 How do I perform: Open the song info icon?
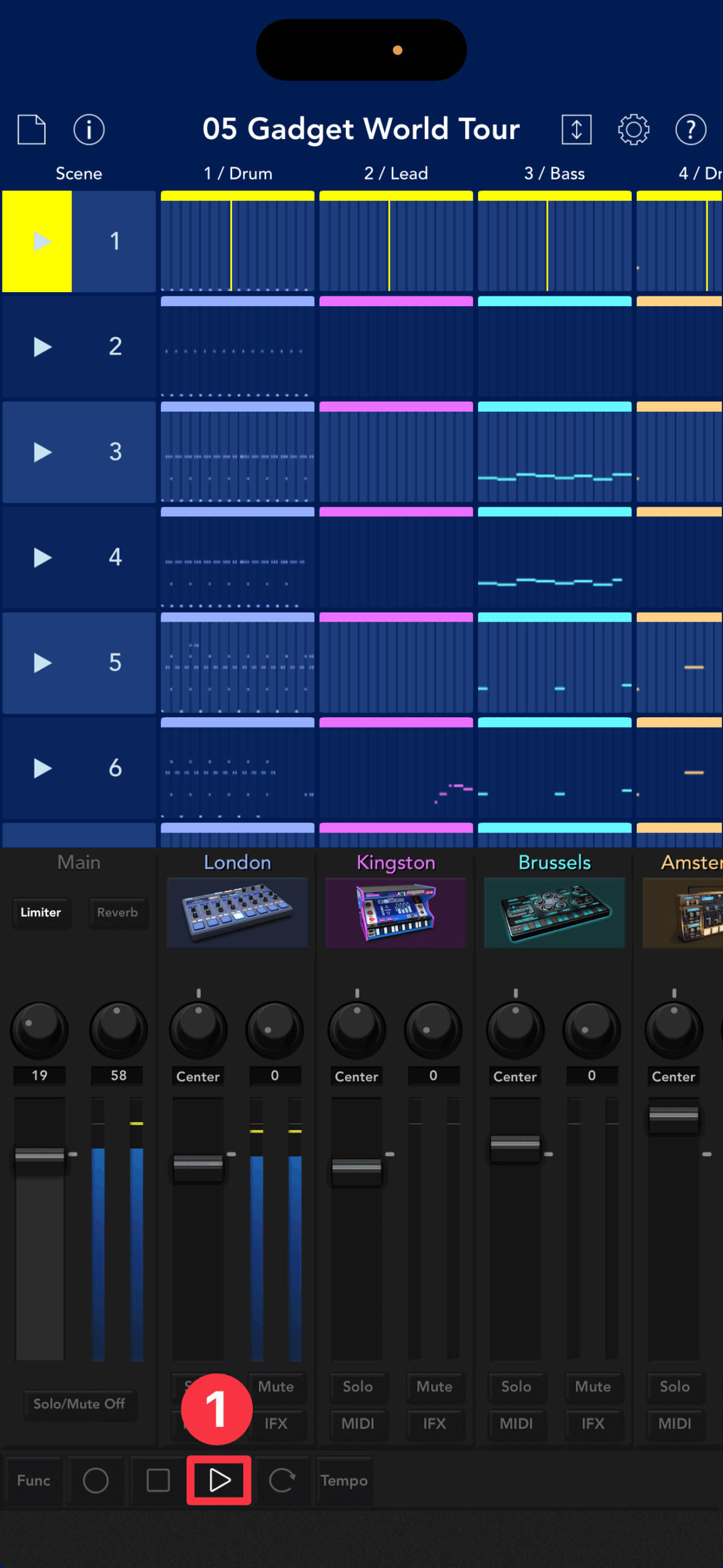[x=89, y=129]
